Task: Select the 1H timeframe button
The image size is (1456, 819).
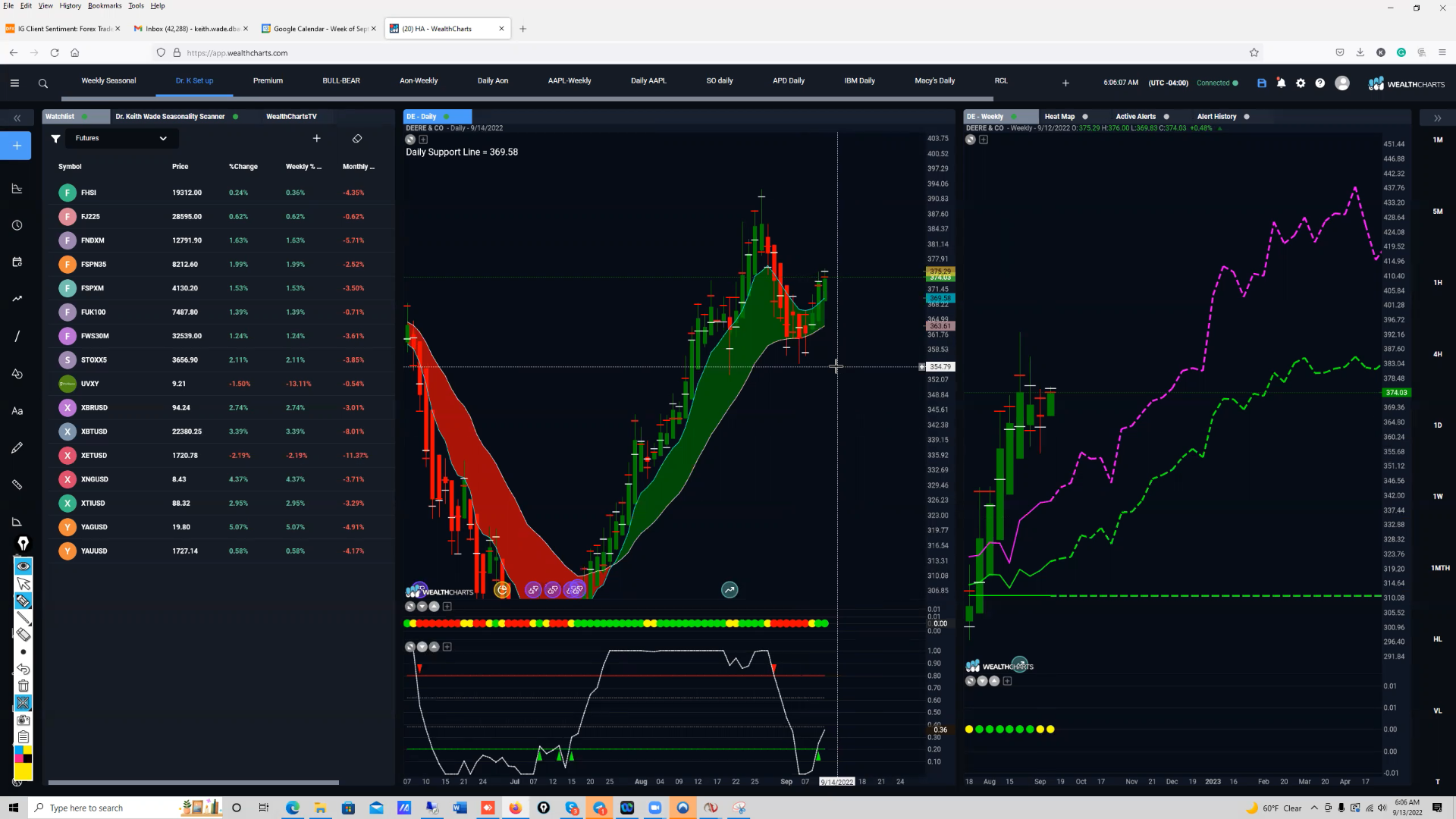Action: tap(1438, 282)
